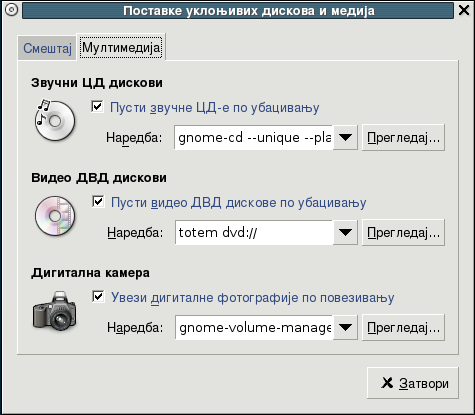This screenshot has height=415, width=475.
Task: Click the video DVD disc icon
Action: click(x=55, y=216)
